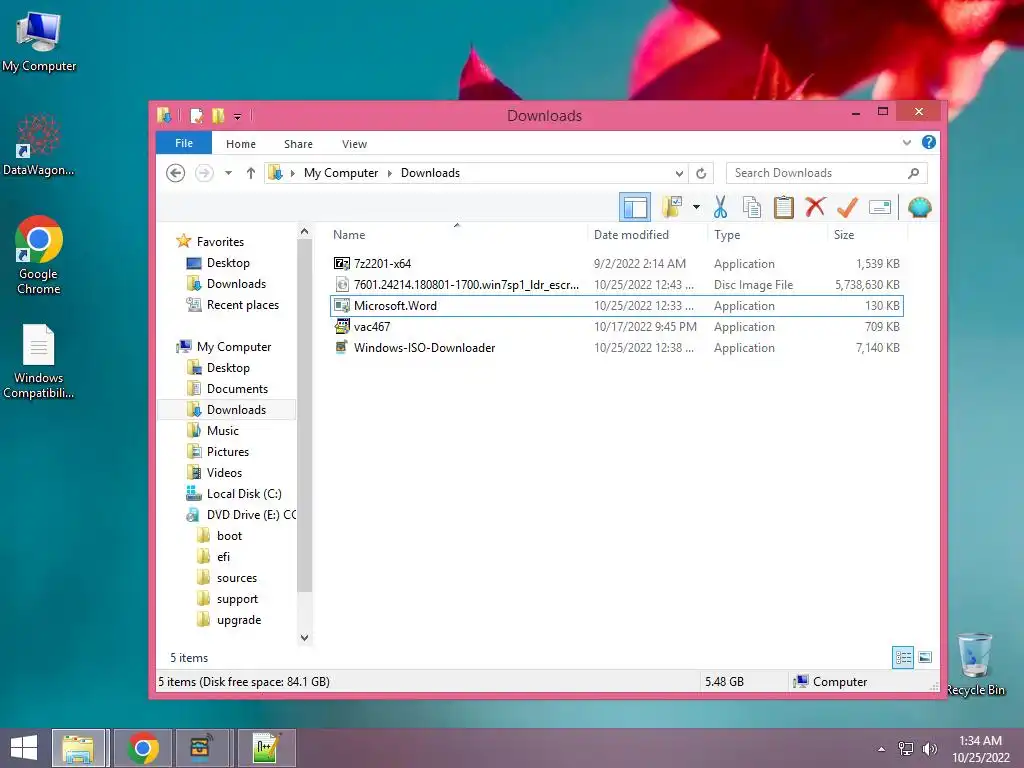Image resolution: width=1024 pixels, height=768 pixels.
Task: Click the Help question mark icon
Action: click(929, 142)
